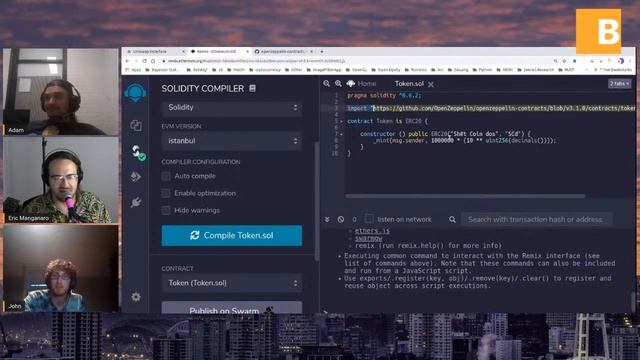
Task: Collapse the constructor fold arrow on line 7
Action: point(342,134)
